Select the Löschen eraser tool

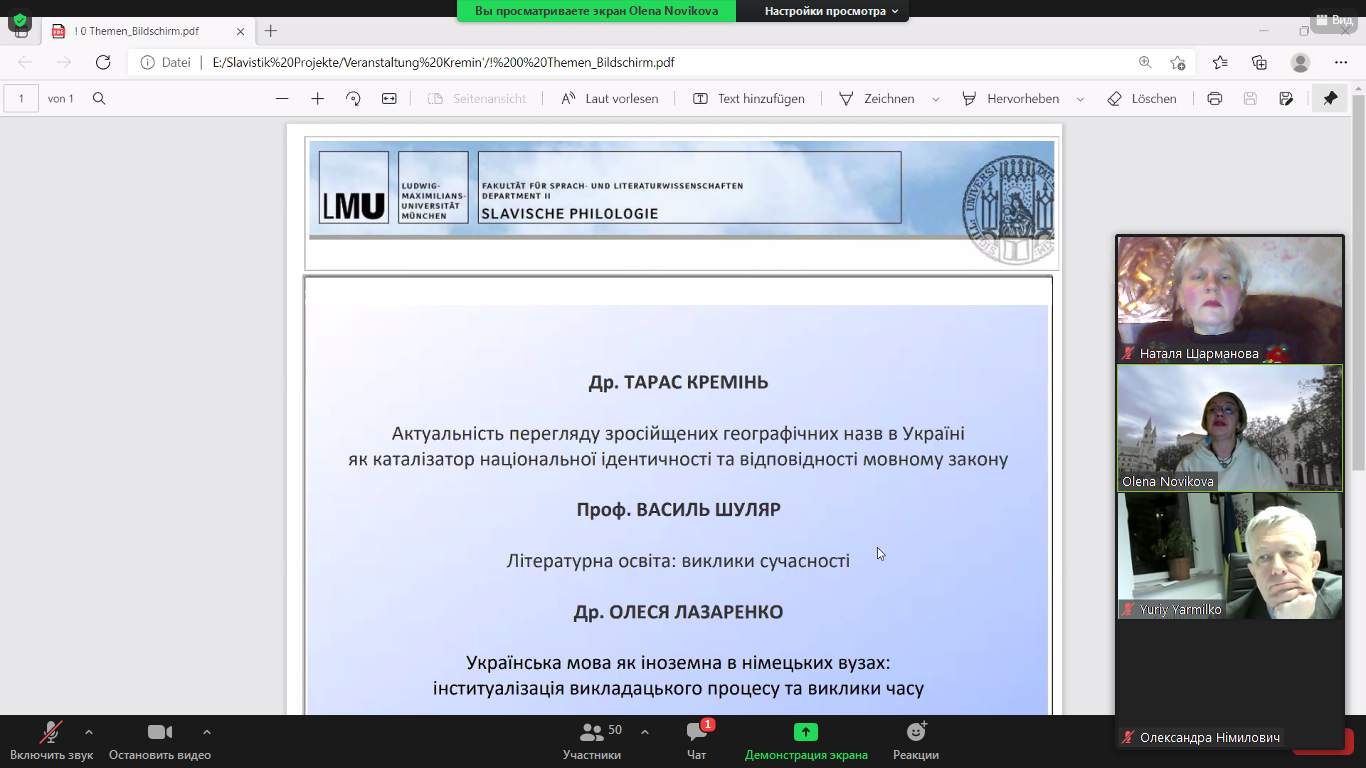tap(1142, 99)
